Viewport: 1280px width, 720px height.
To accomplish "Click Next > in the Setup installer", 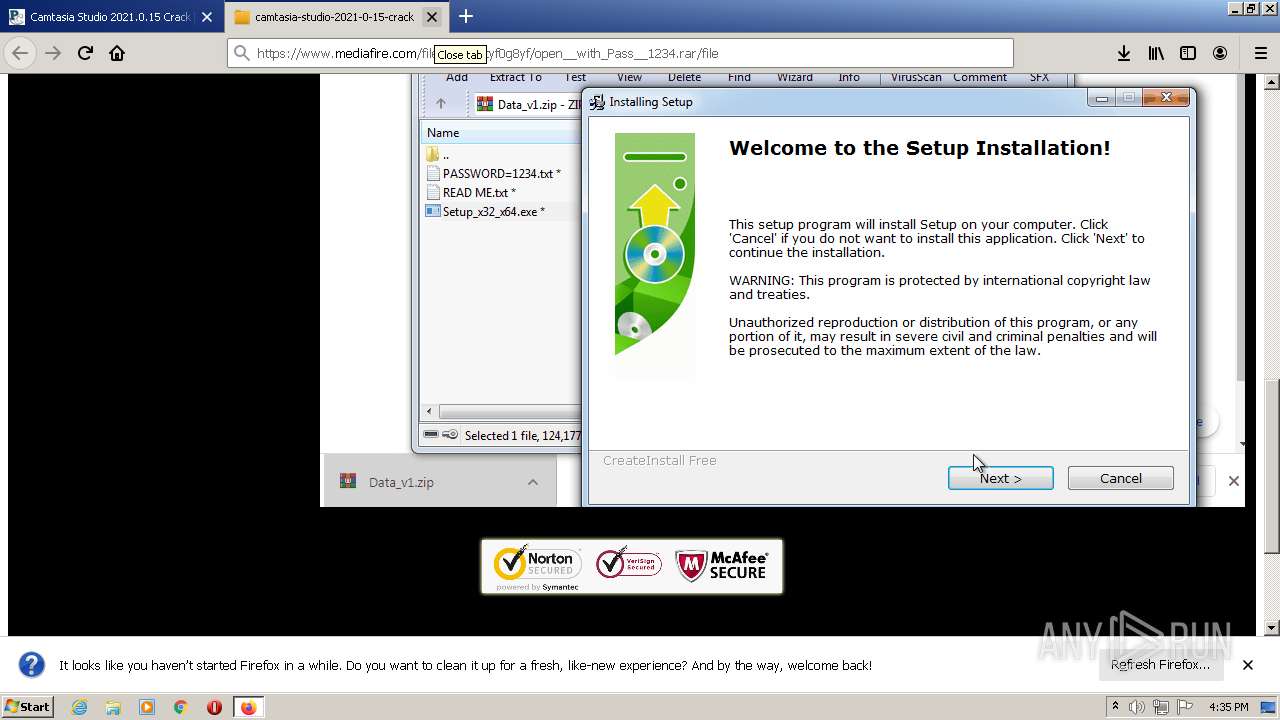I will [x=1000, y=478].
